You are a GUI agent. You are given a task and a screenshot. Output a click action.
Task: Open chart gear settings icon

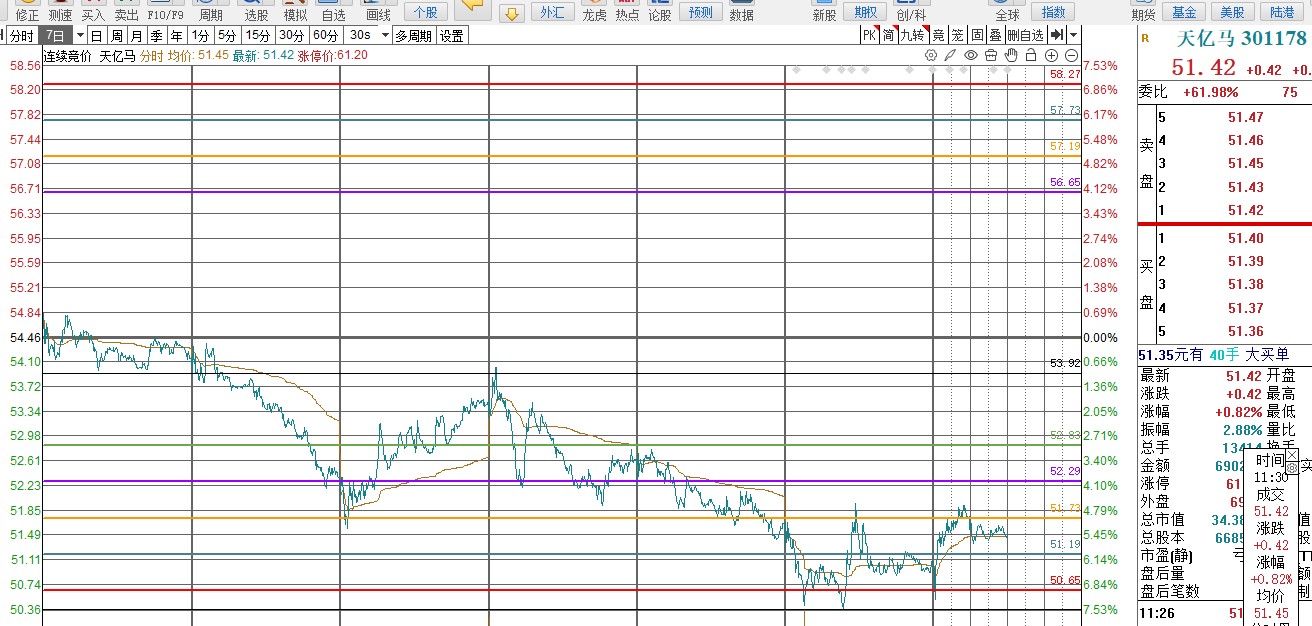pyautogui.click(x=931, y=55)
